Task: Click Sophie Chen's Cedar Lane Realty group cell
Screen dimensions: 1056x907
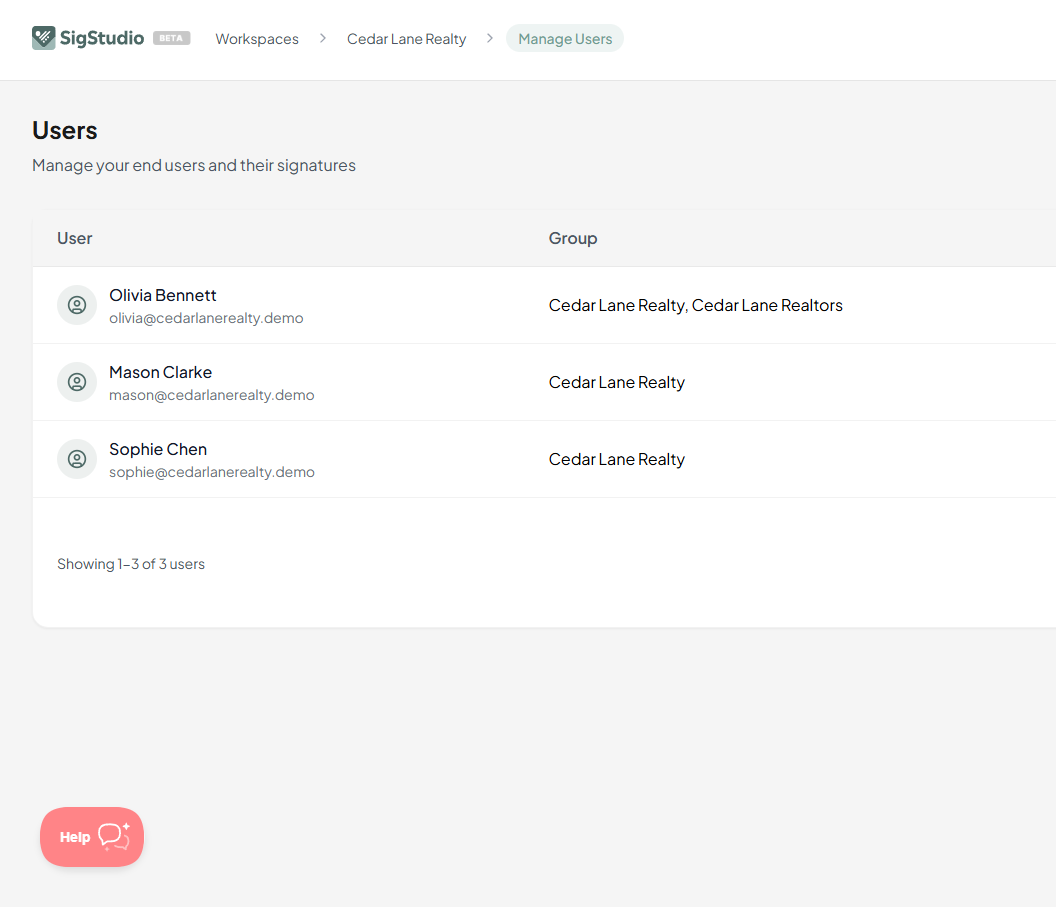Action: click(617, 459)
